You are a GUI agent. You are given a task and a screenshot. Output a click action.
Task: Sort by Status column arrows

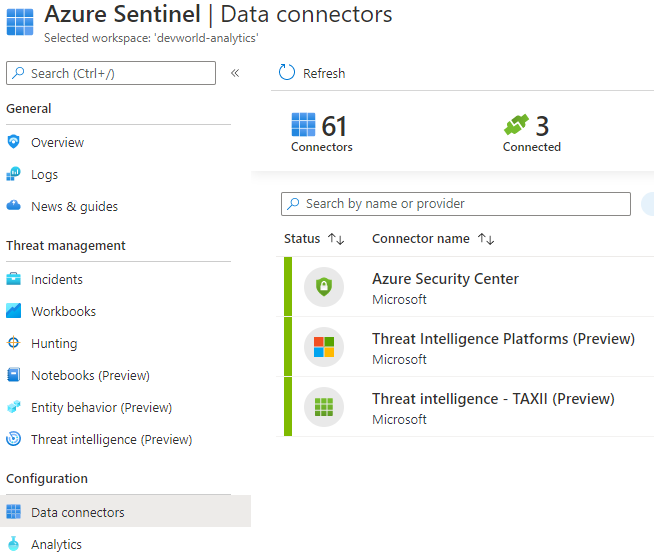pos(336,239)
